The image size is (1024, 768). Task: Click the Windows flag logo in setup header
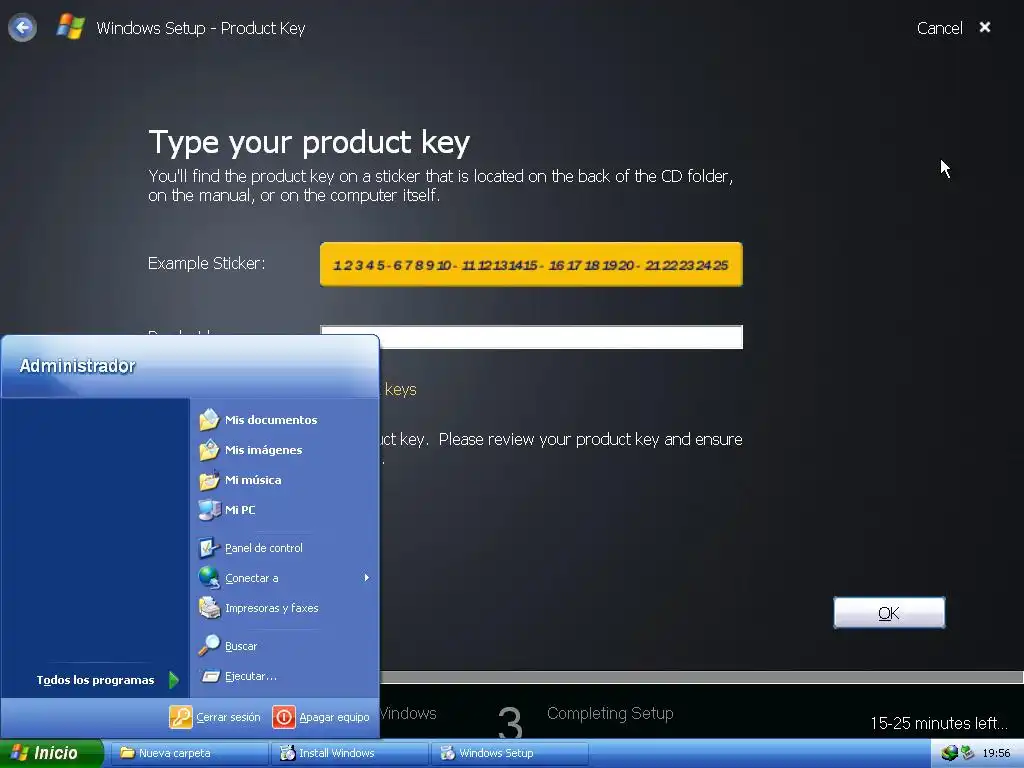pos(71,27)
